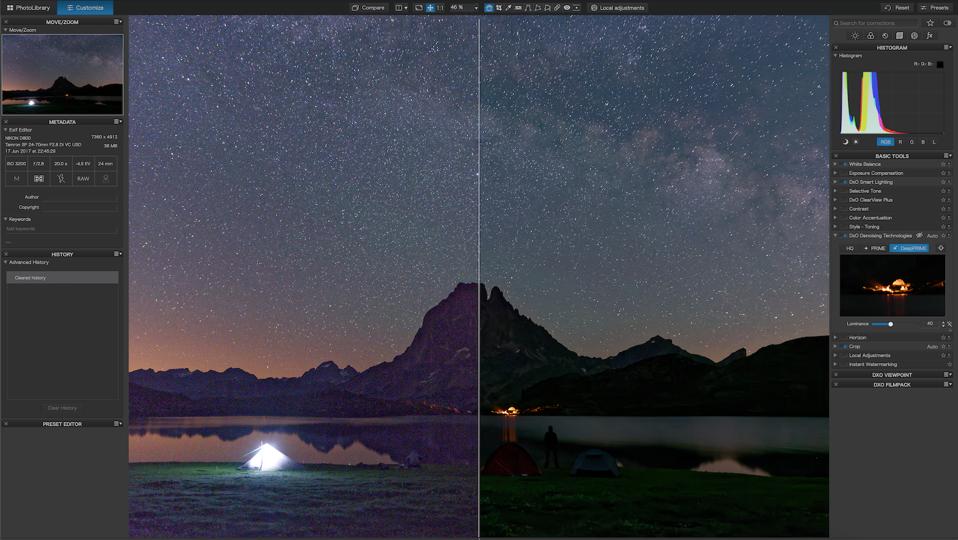This screenshot has height=540, width=958.
Task: Collapse the Histogram section triangle
Action: click(836, 56)
